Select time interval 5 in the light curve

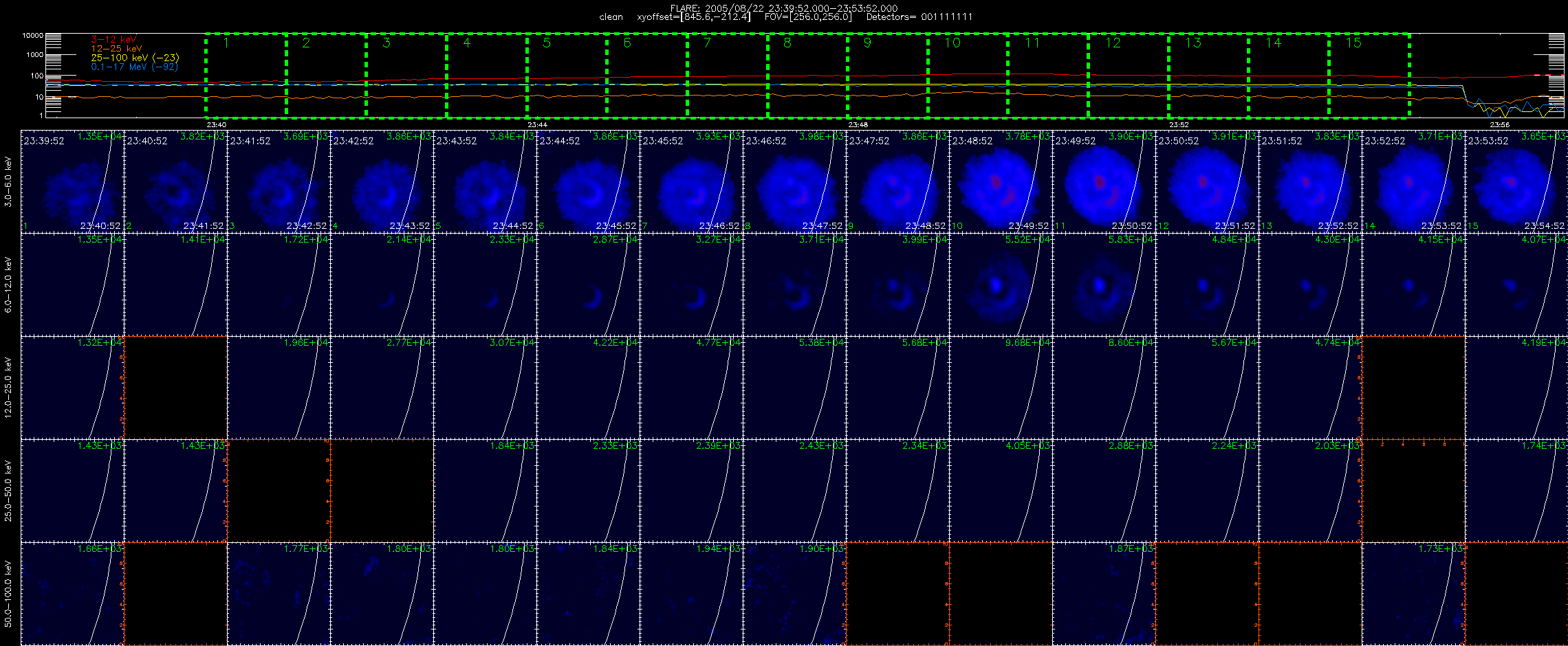pos(567,75)
